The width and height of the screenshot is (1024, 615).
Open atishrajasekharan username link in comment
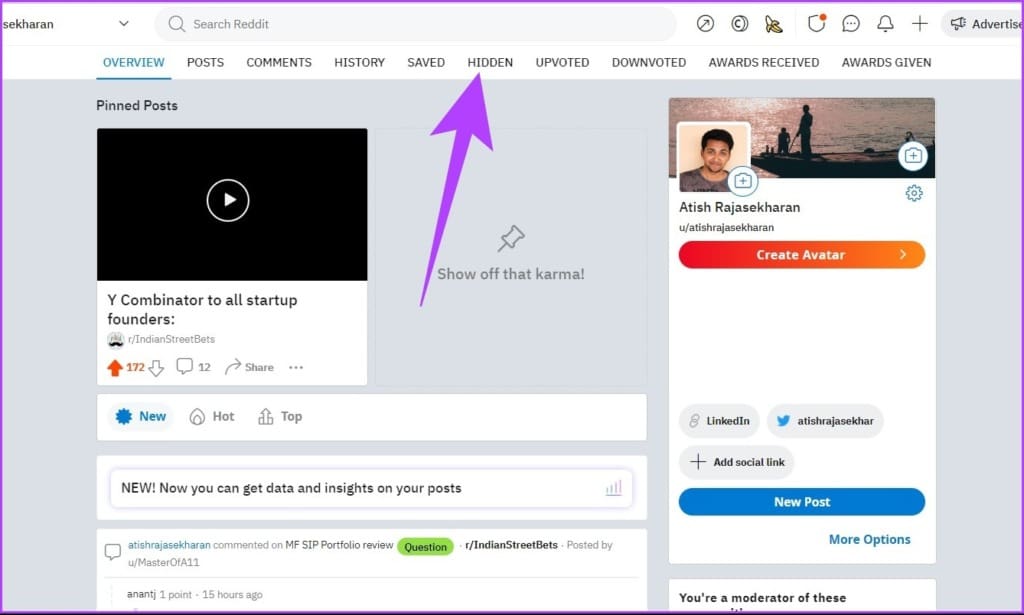169,545
